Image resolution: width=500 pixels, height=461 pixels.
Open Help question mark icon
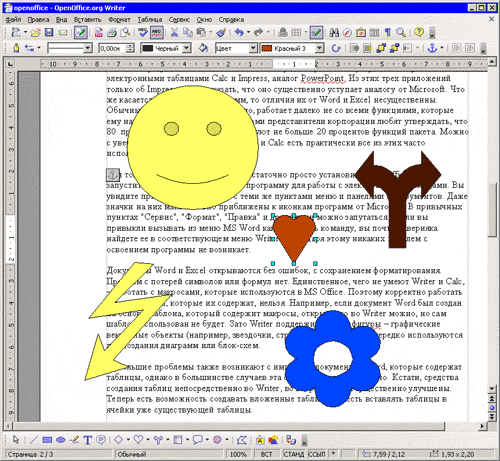point(419,32)
